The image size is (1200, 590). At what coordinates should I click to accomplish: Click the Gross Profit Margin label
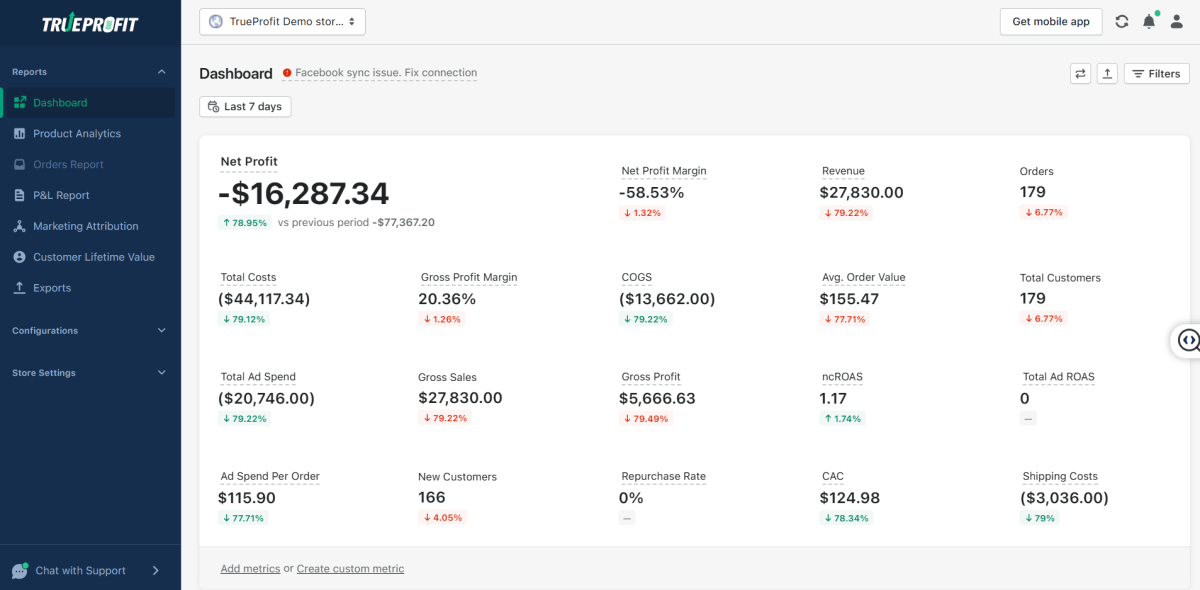point(469,277)
